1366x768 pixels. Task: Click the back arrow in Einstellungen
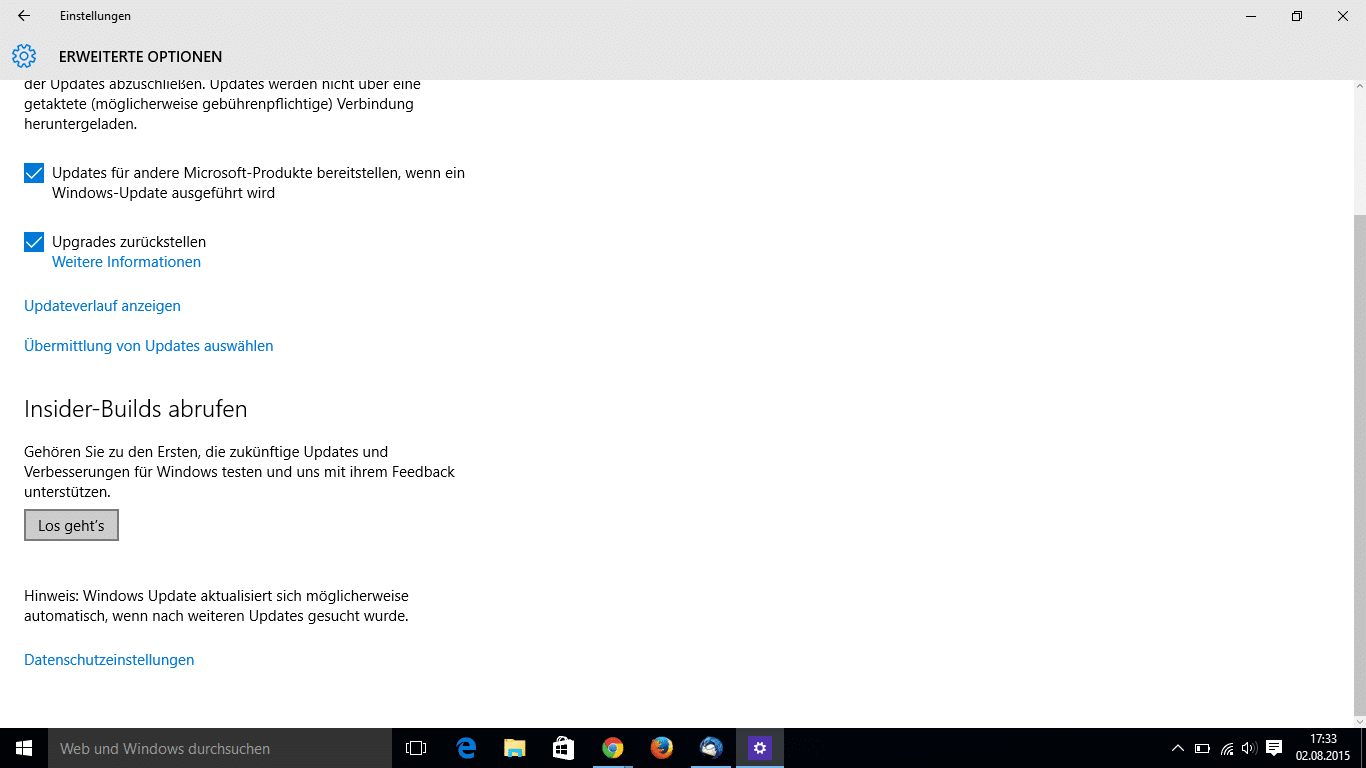(24, 16)
